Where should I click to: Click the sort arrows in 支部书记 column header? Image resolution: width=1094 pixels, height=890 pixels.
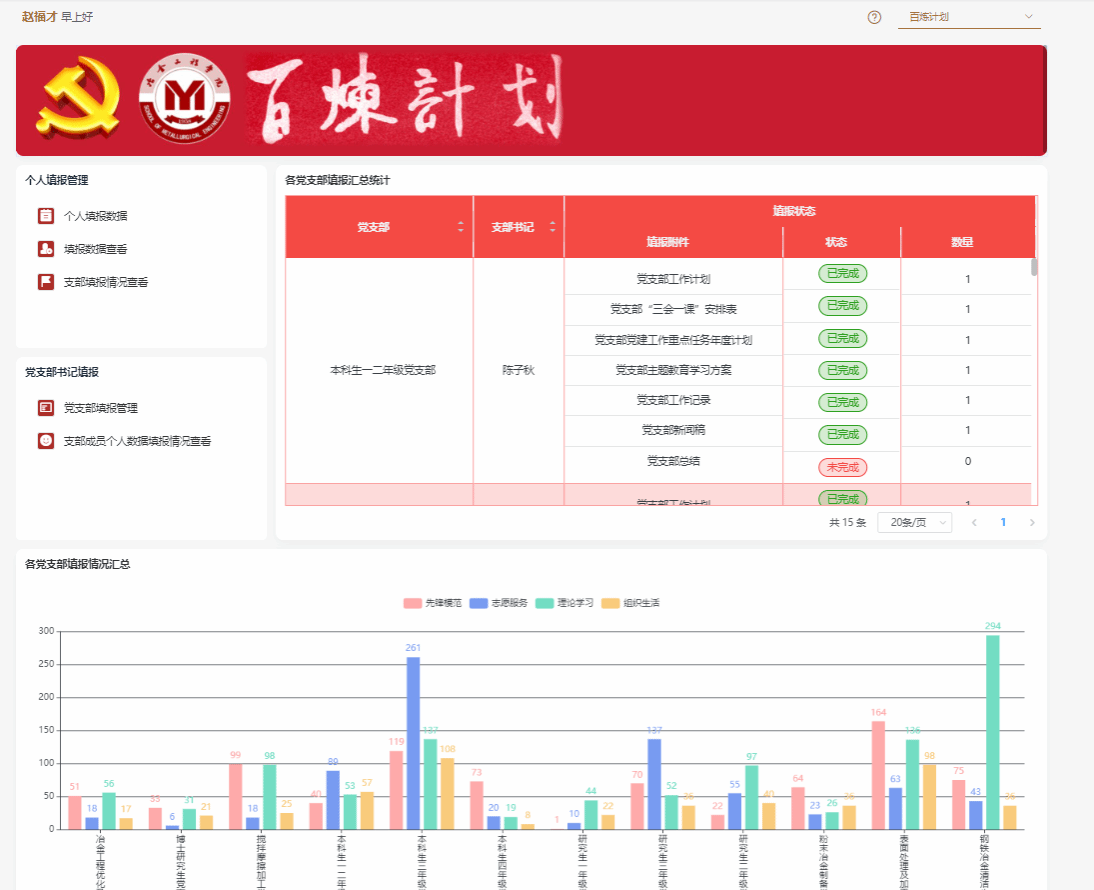[x=551, y=227]
